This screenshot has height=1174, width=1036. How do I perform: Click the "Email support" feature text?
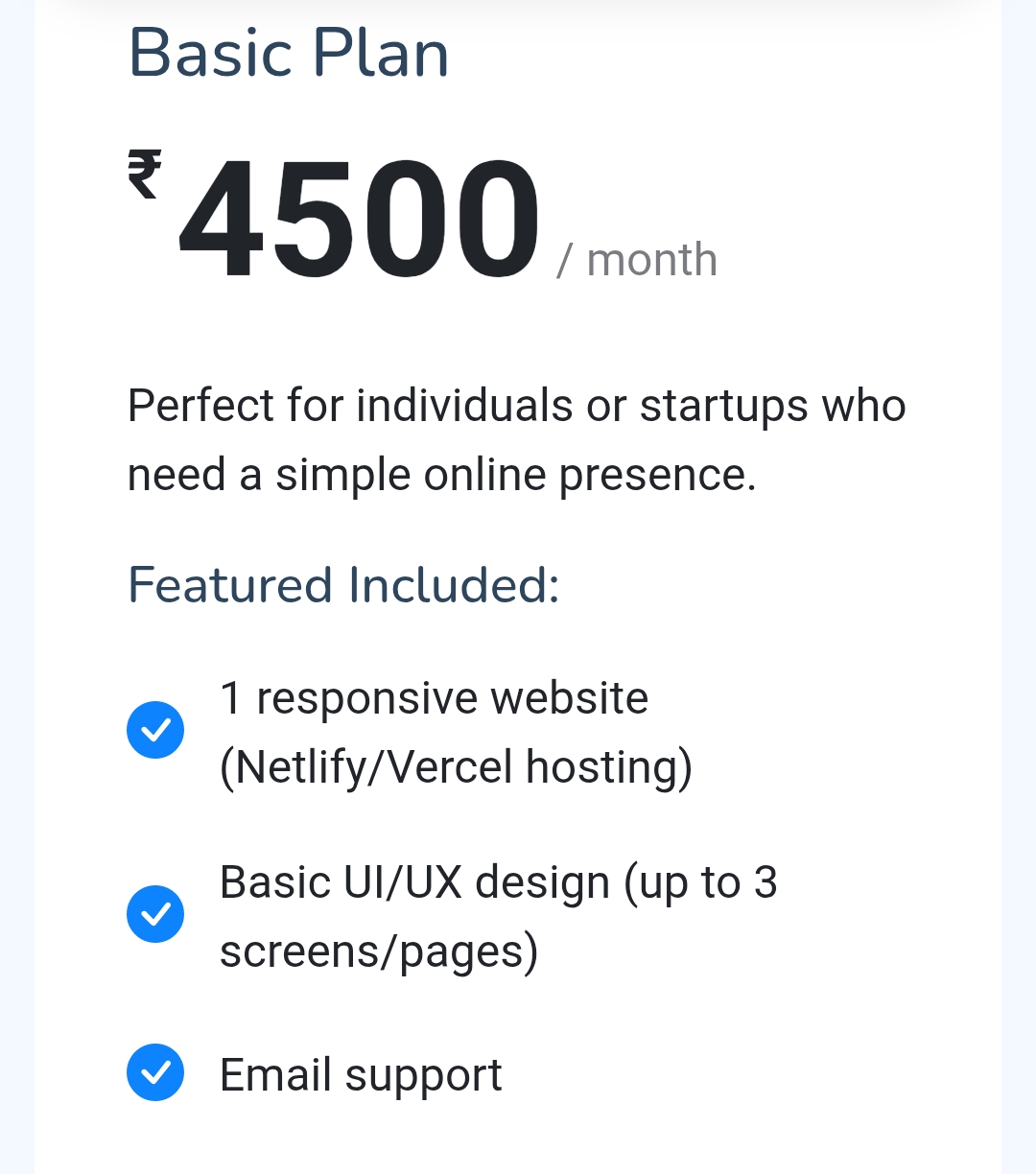pyautogui.click(x=361, y=1075)
